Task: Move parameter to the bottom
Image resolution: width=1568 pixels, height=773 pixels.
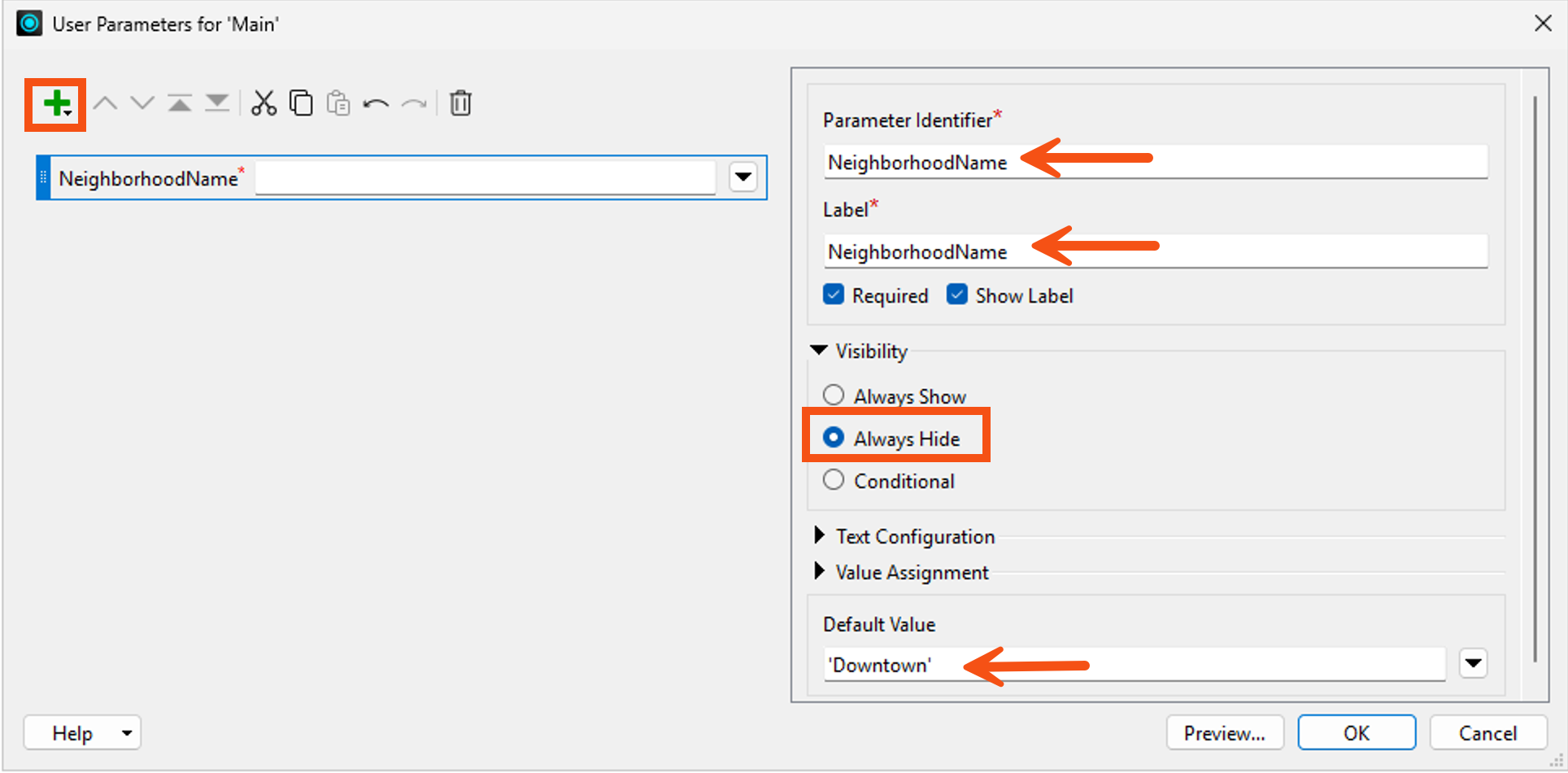Action: pyautogui.click(x=217, y=103)
